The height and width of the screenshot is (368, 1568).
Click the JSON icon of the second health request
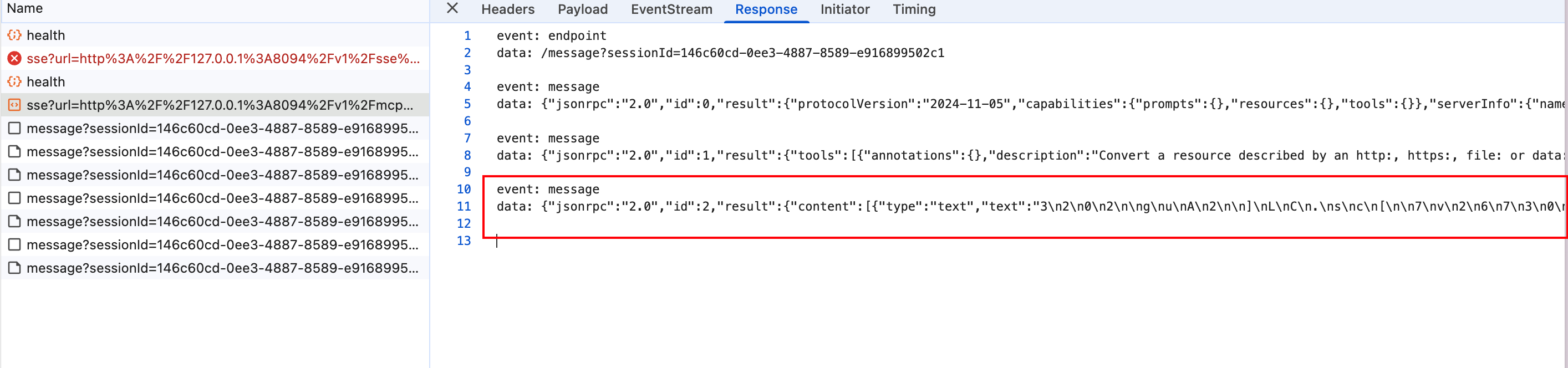[14, 81]
